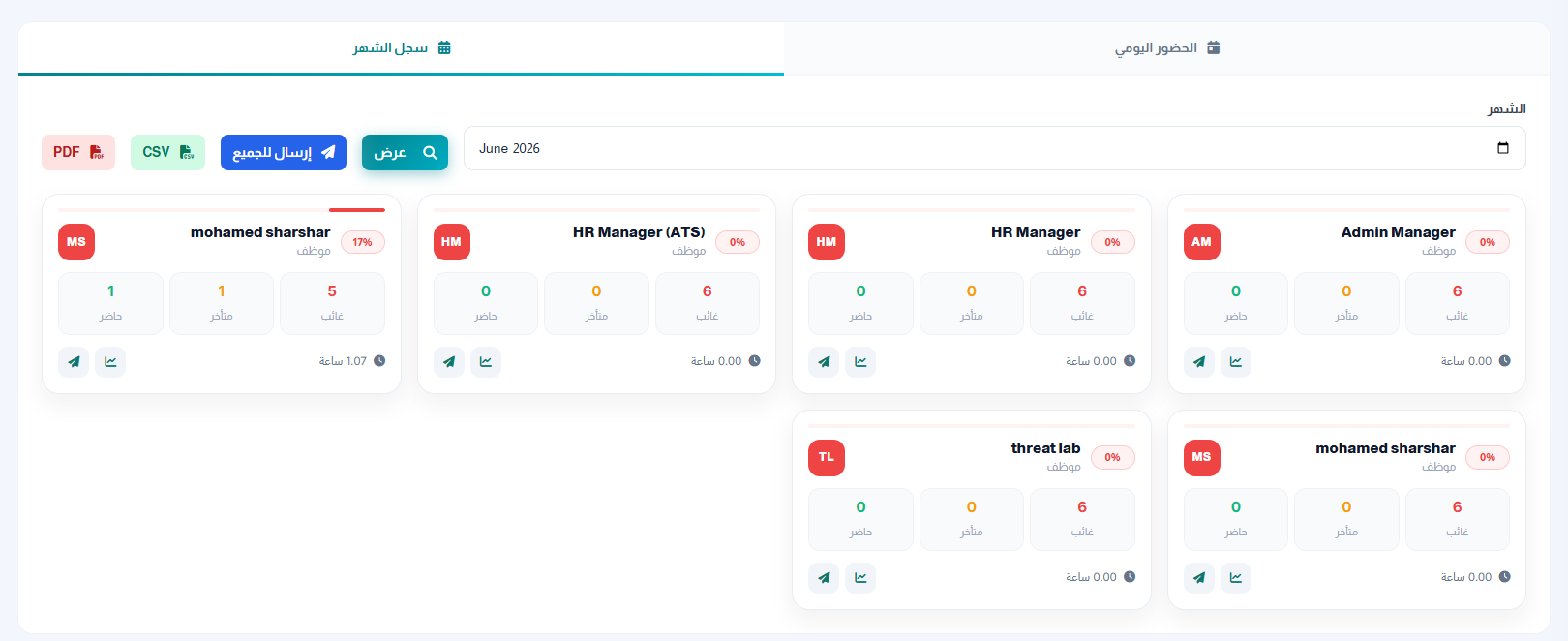Click send icon on HR Manager (ATS) card

point(449,362)
